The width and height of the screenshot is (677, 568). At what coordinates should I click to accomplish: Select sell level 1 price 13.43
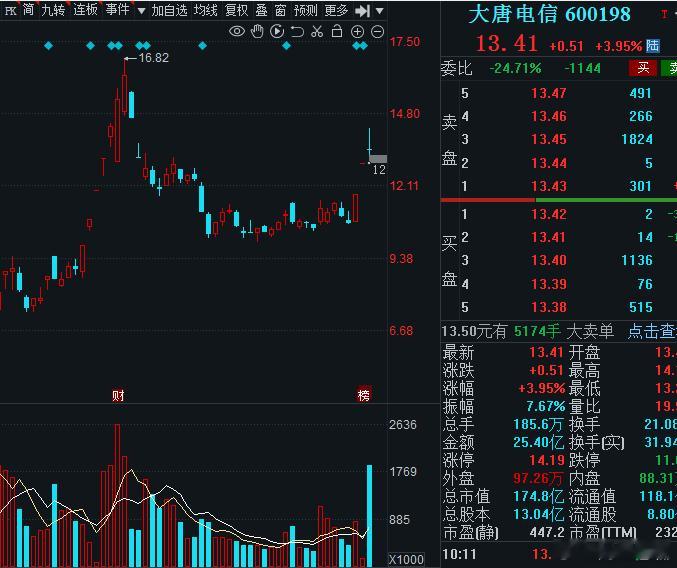548,186
